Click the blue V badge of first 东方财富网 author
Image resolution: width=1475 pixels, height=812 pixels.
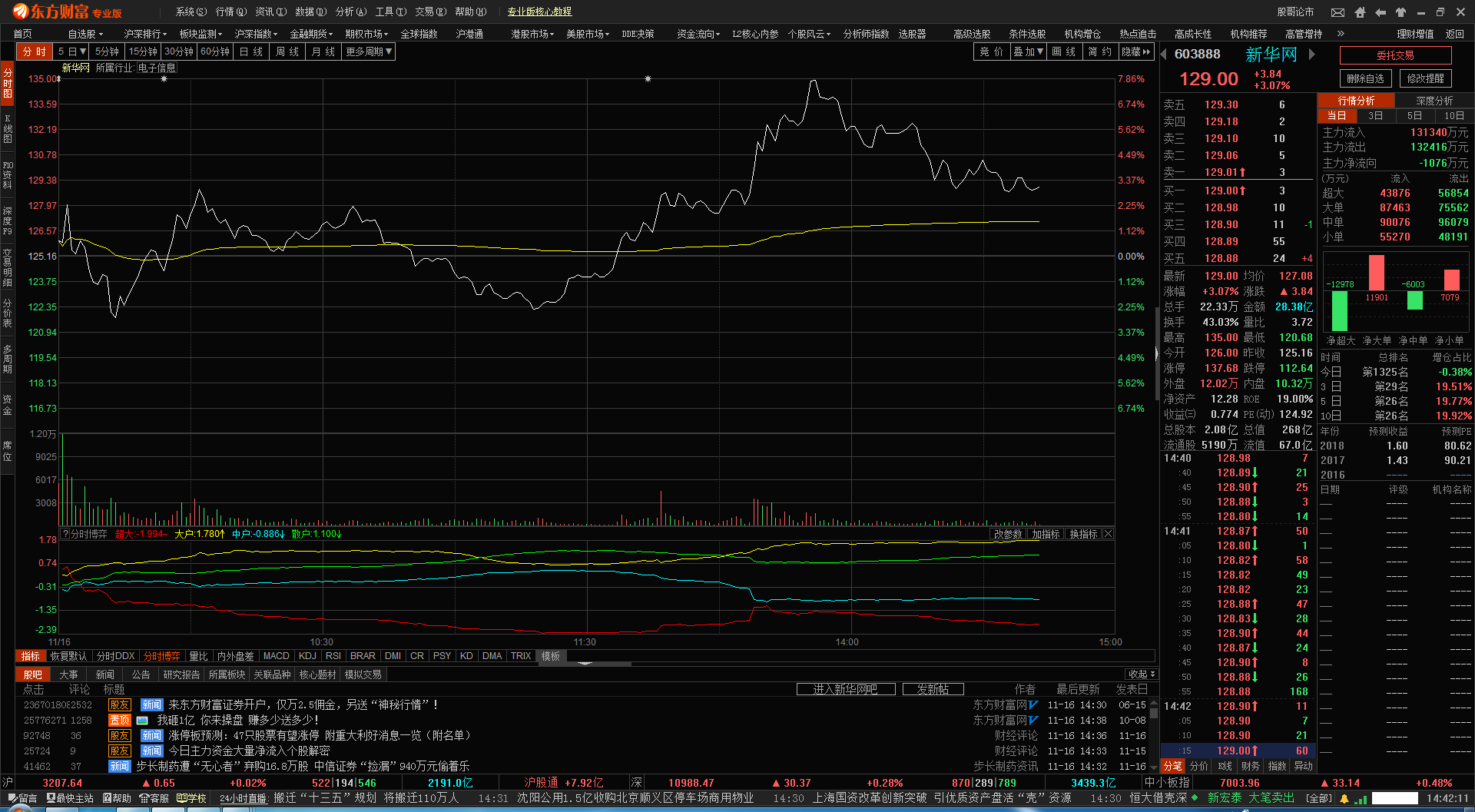[x=1034, y=705]
